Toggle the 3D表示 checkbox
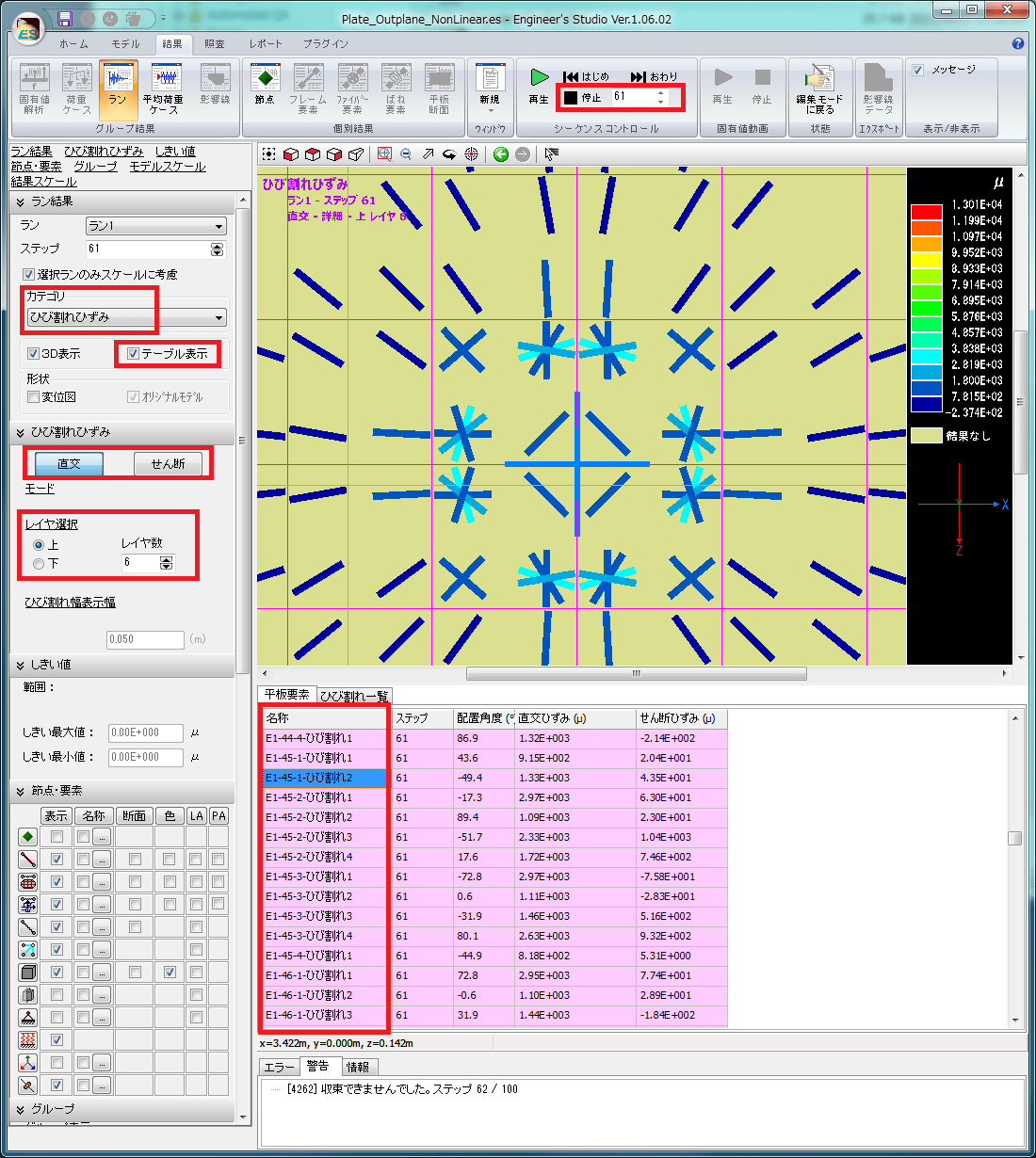The width and height of the screenshot is (1036, 1158). coord(34,354)
